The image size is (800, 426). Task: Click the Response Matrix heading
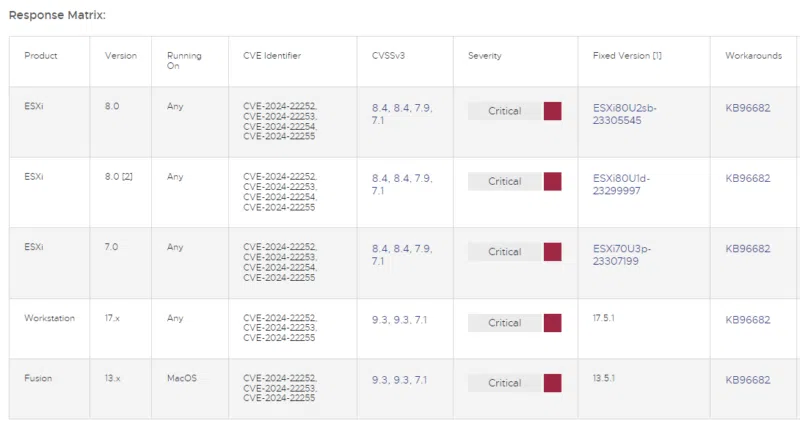pyautogui.click(x=57, y=15)
